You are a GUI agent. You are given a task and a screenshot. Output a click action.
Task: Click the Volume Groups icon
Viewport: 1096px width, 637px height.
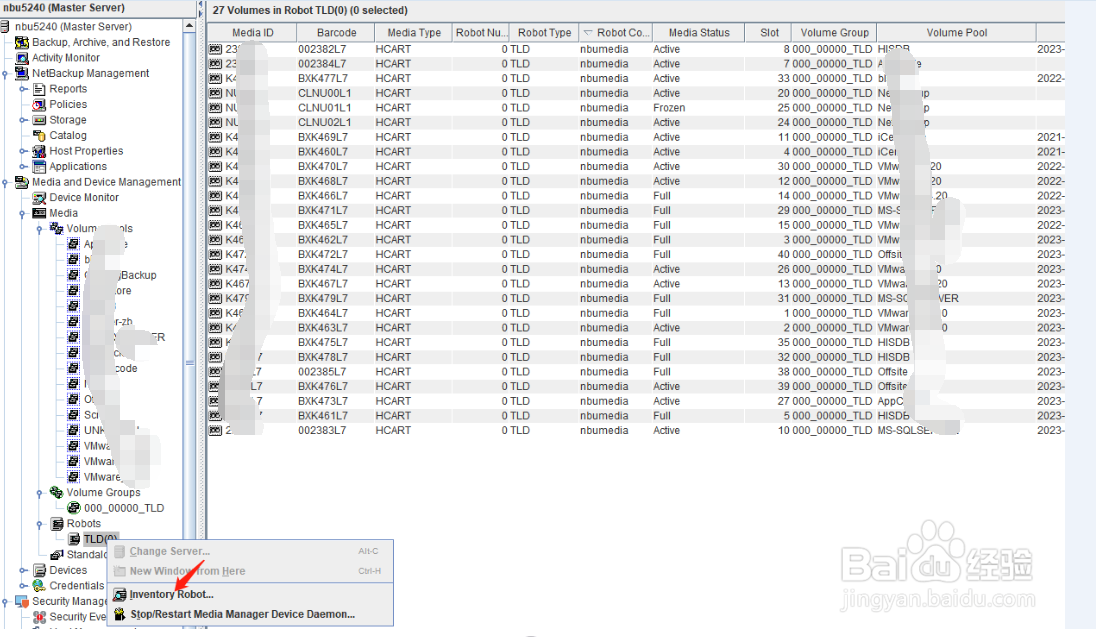[x=57, y=492]
